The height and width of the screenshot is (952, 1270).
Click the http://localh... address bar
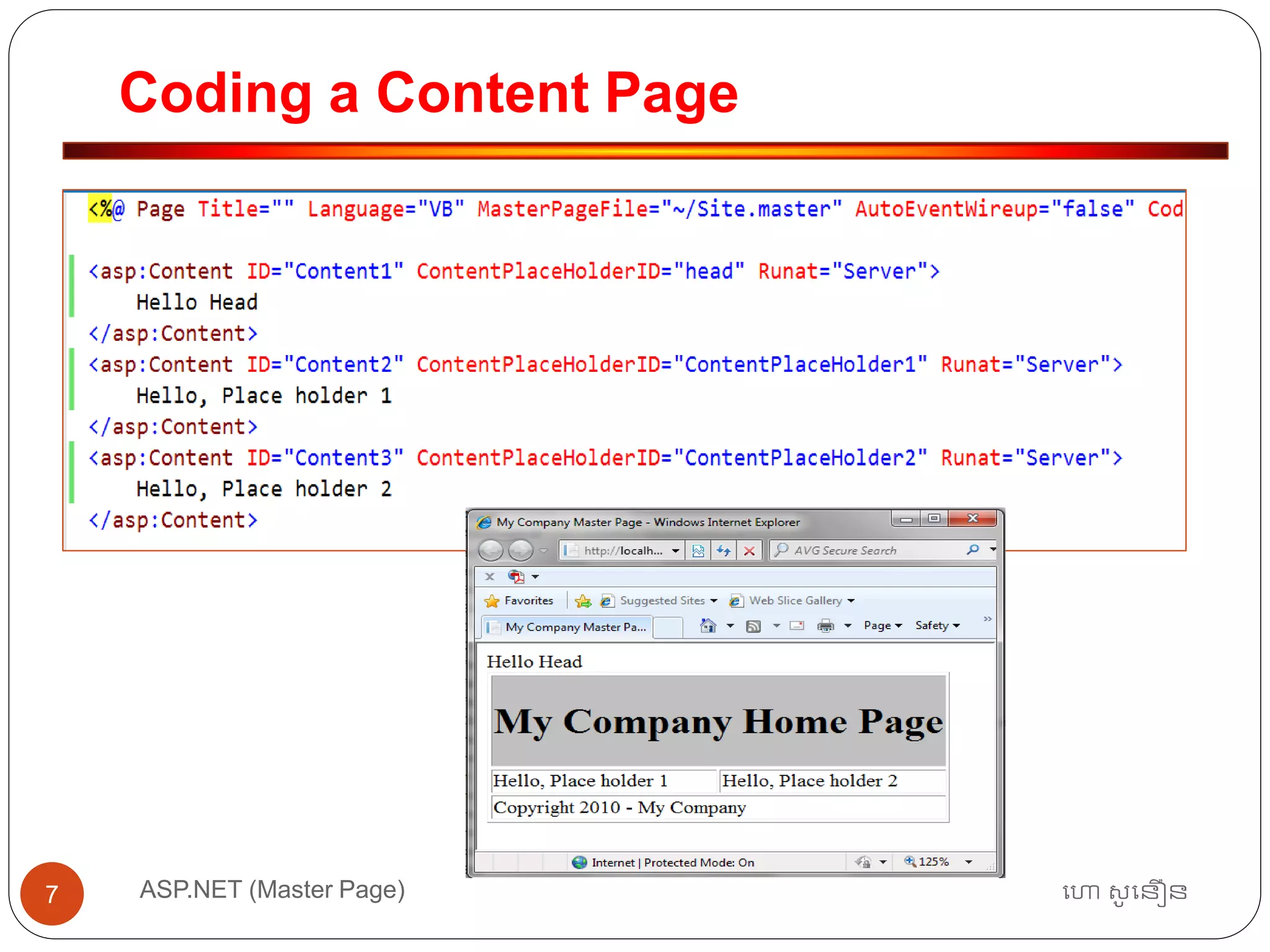[x=620, y=550]
